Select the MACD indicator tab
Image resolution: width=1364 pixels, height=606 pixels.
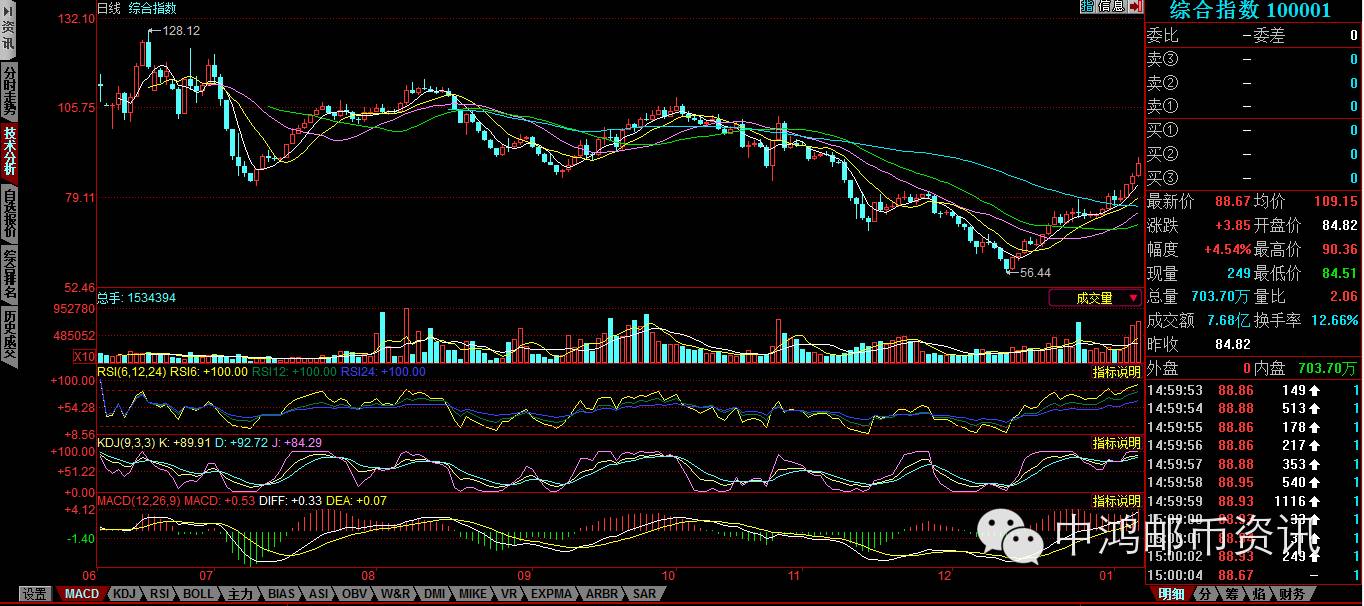point(81,594)
